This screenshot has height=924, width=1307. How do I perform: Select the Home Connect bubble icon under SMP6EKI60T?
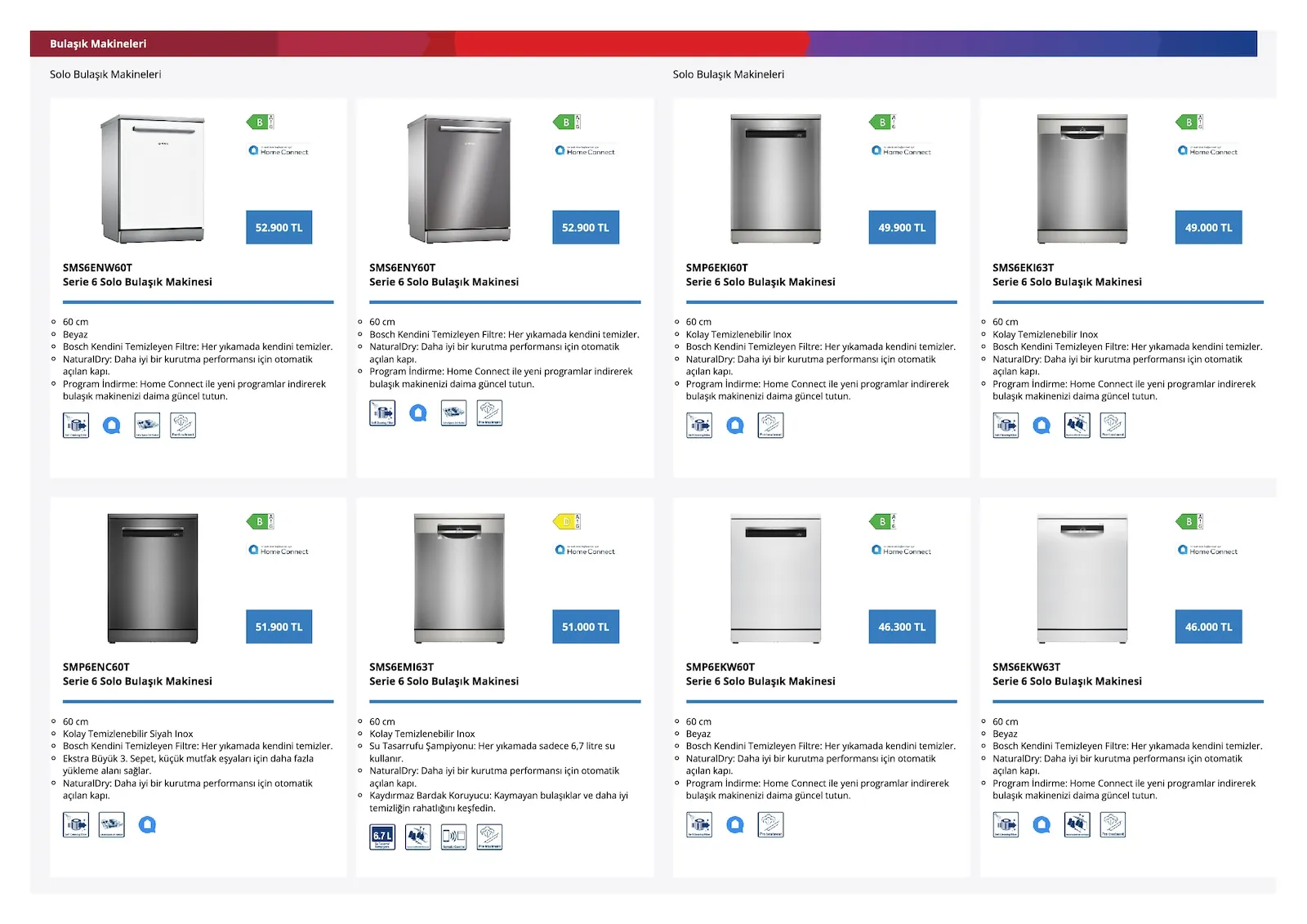coord(734,426)
